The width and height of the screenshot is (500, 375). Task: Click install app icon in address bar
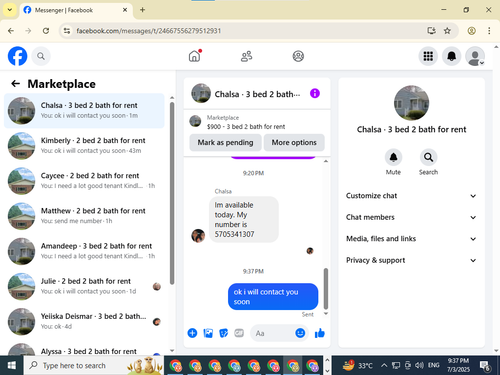431,31
